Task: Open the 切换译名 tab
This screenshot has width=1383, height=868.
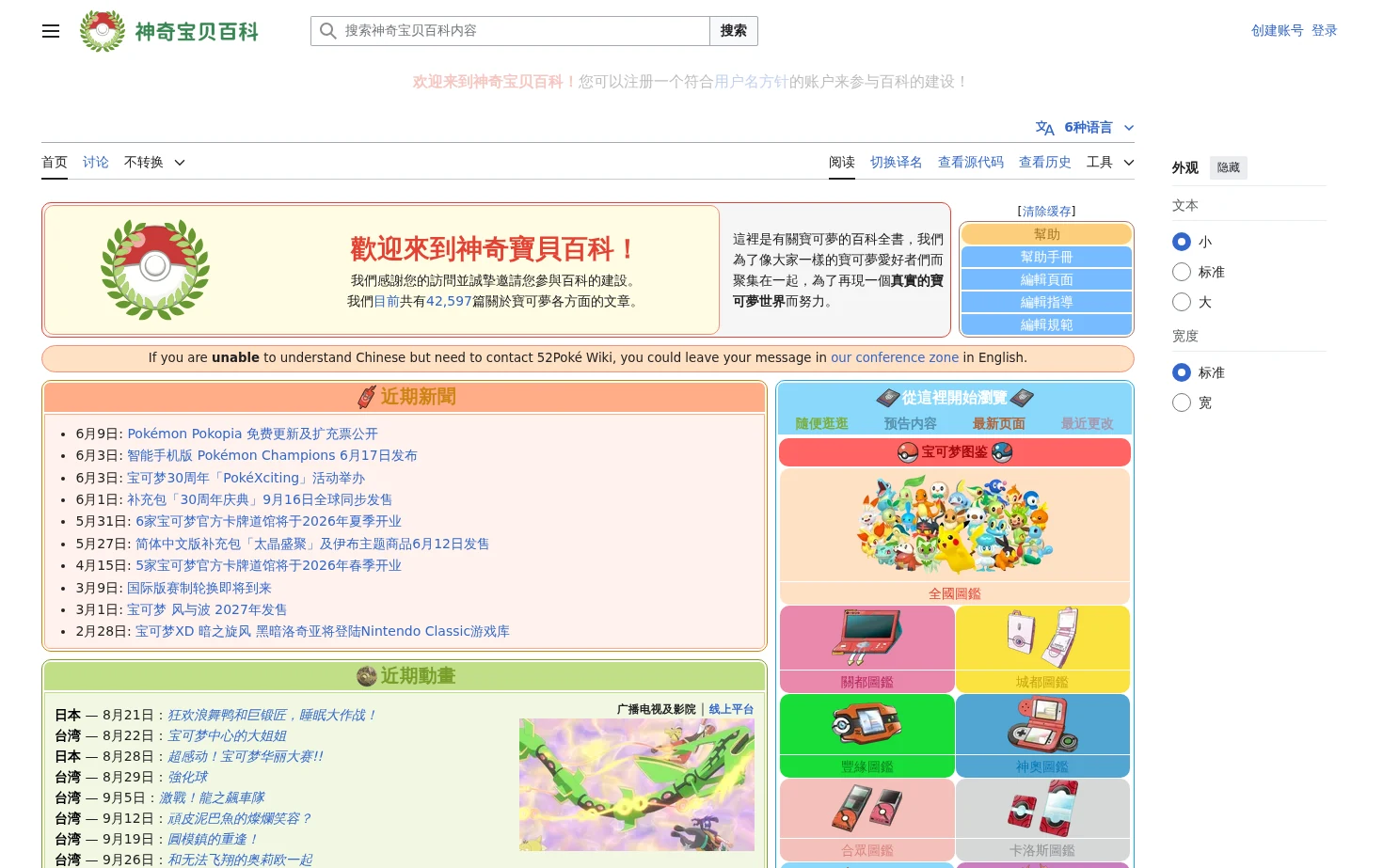Action: tap(897, 163)
